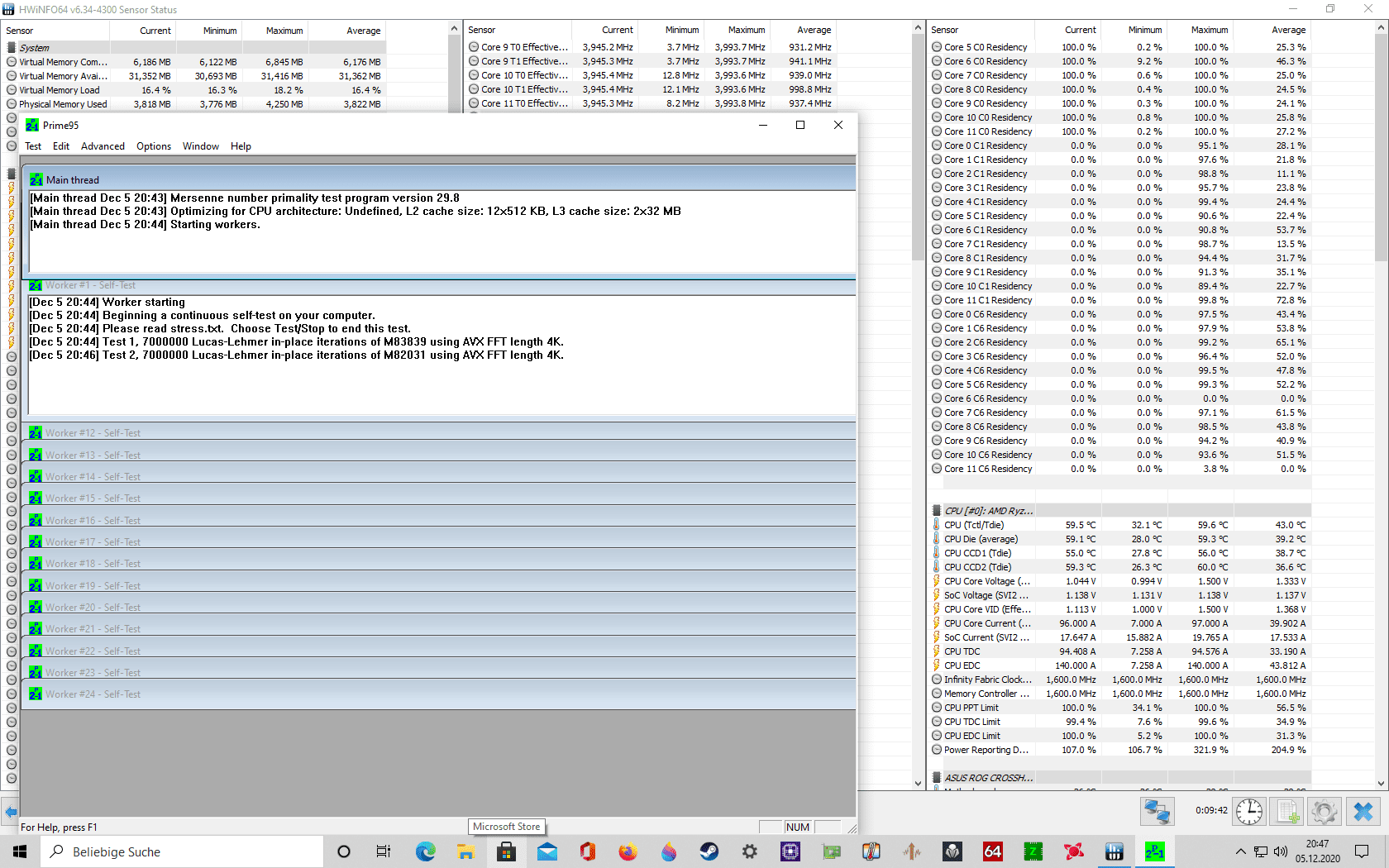Open the notification action center

click(x=1361, y=851)
